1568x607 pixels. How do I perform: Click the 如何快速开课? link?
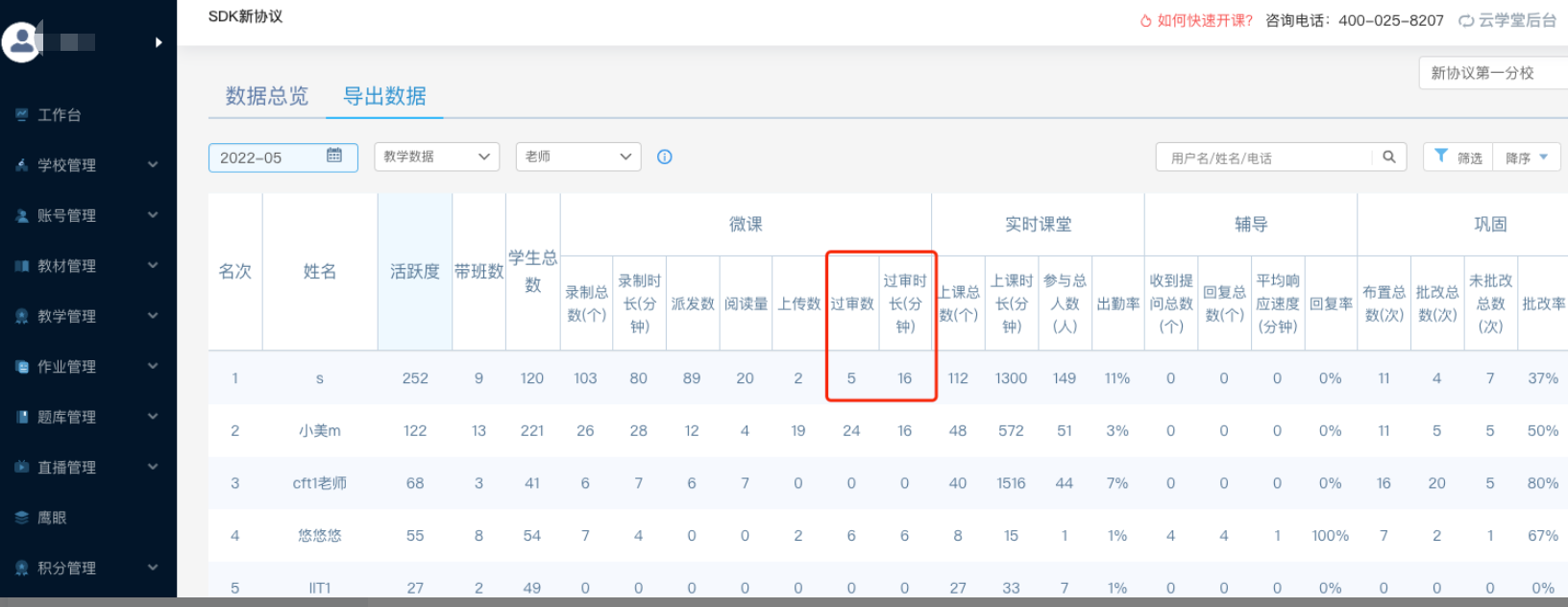1205,20
